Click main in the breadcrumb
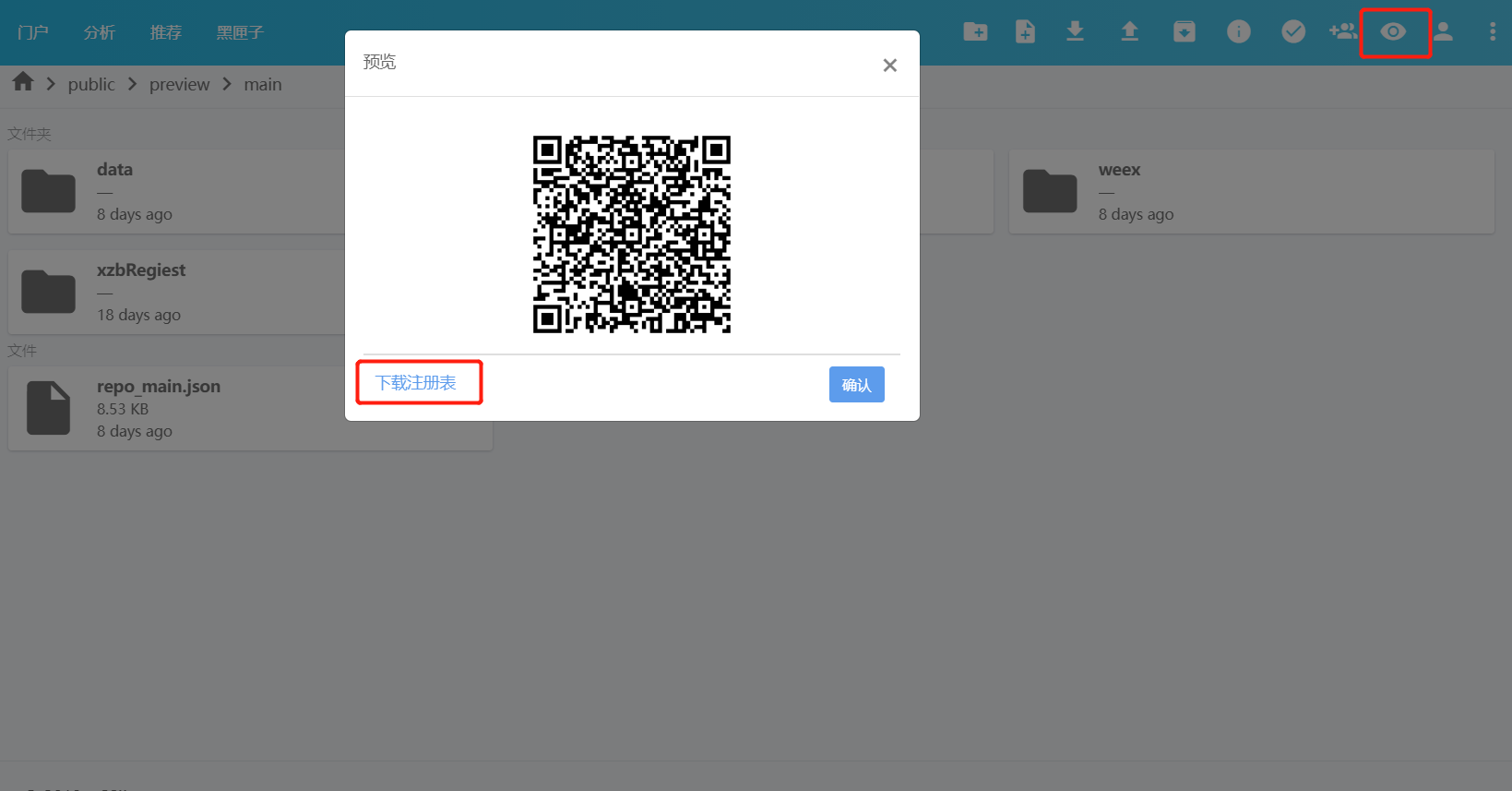This screenshot has width=1512, height=791. click(x=263, y=84)
